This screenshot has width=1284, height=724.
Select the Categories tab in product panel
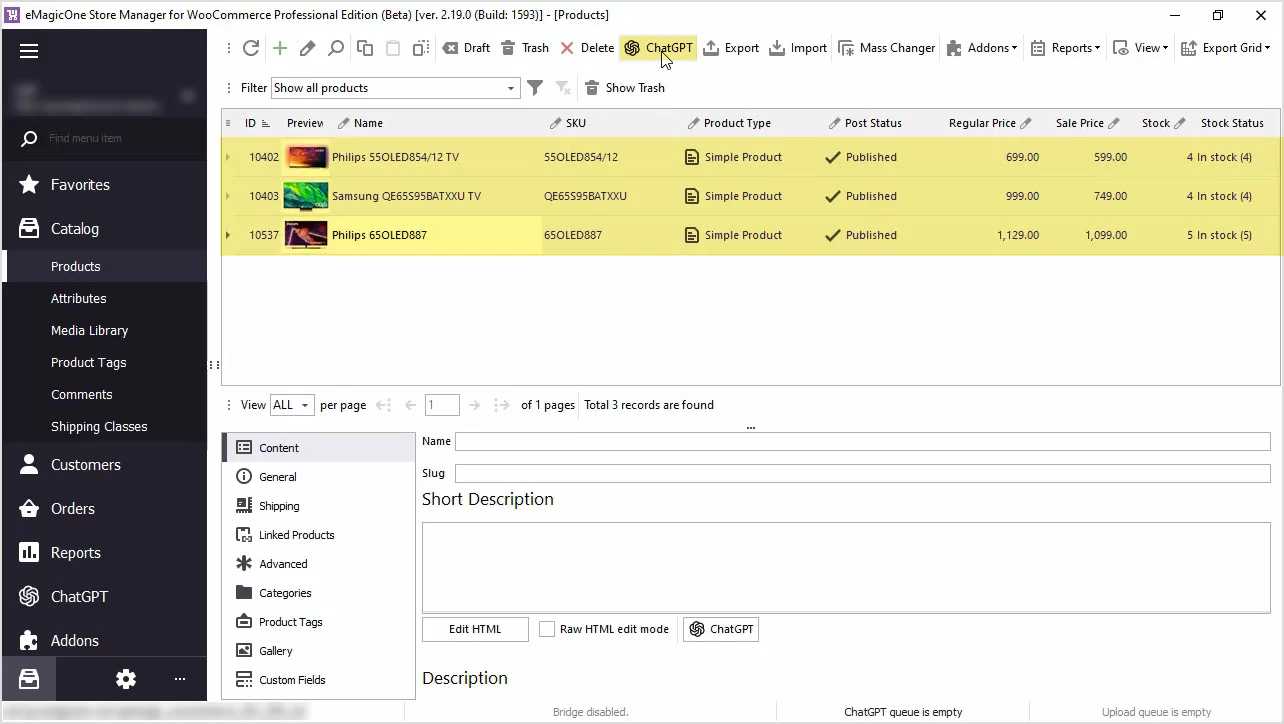[284, 593]
